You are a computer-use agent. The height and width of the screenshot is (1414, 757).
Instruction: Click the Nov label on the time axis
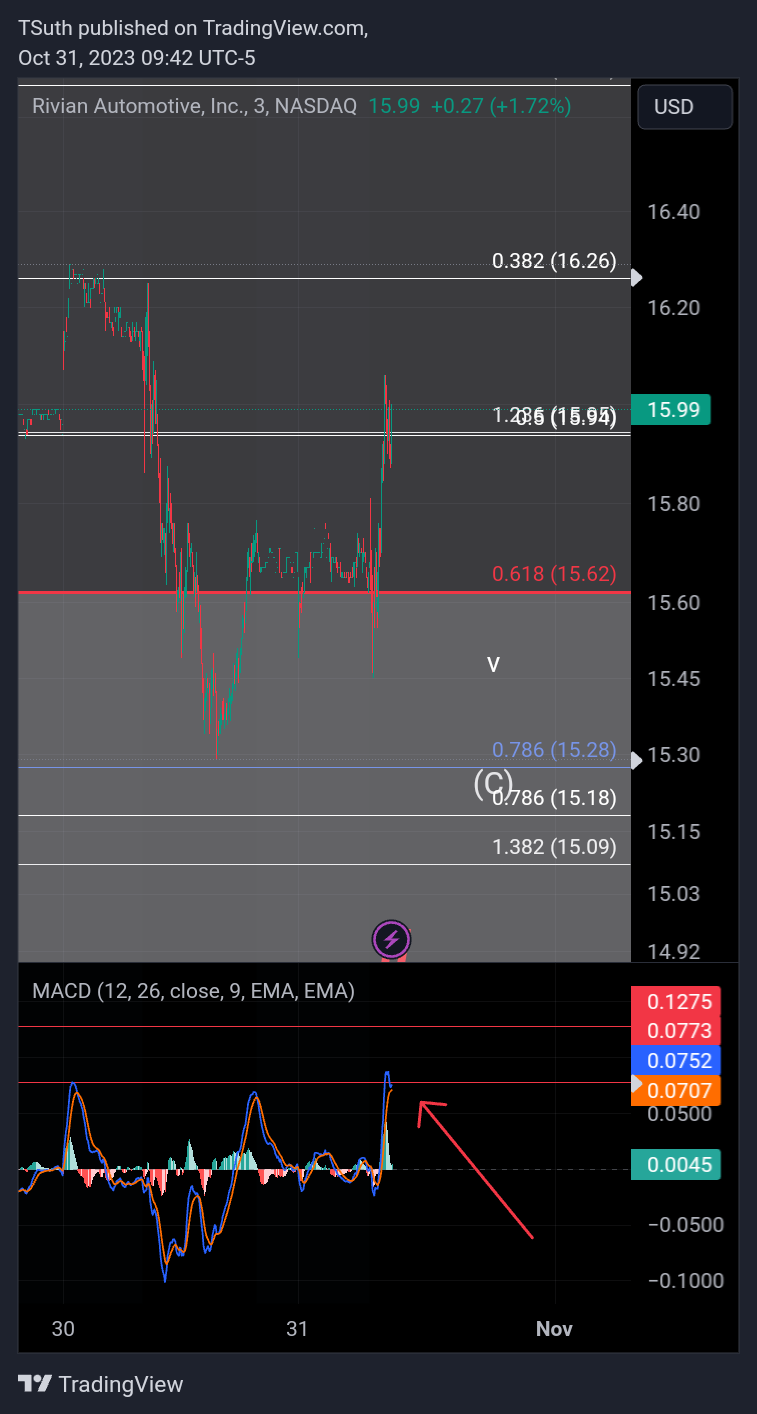tap(554, 1329)
